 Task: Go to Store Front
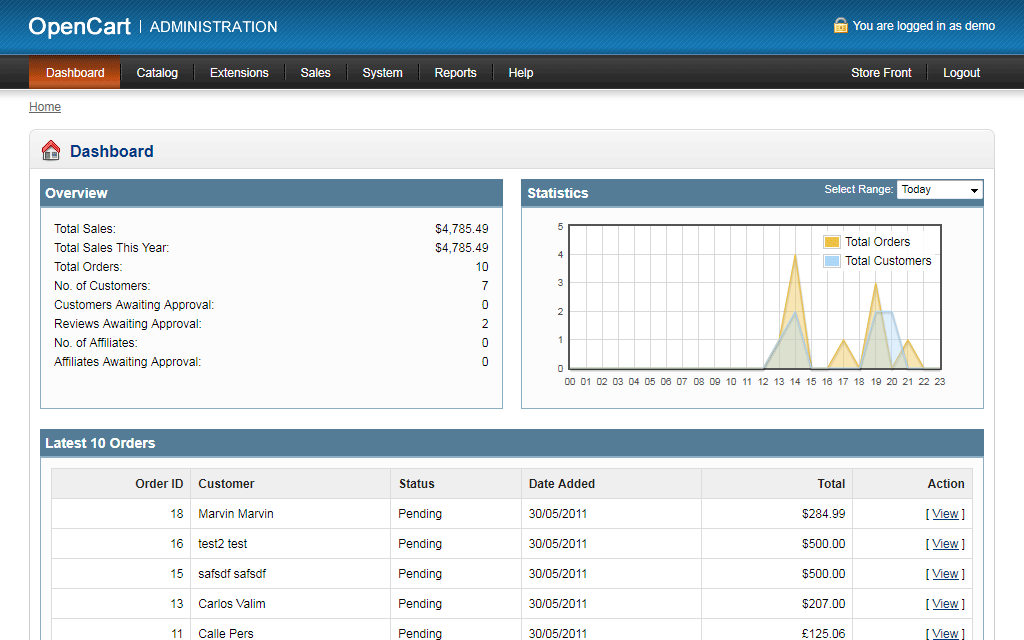(x=881, y=73)
